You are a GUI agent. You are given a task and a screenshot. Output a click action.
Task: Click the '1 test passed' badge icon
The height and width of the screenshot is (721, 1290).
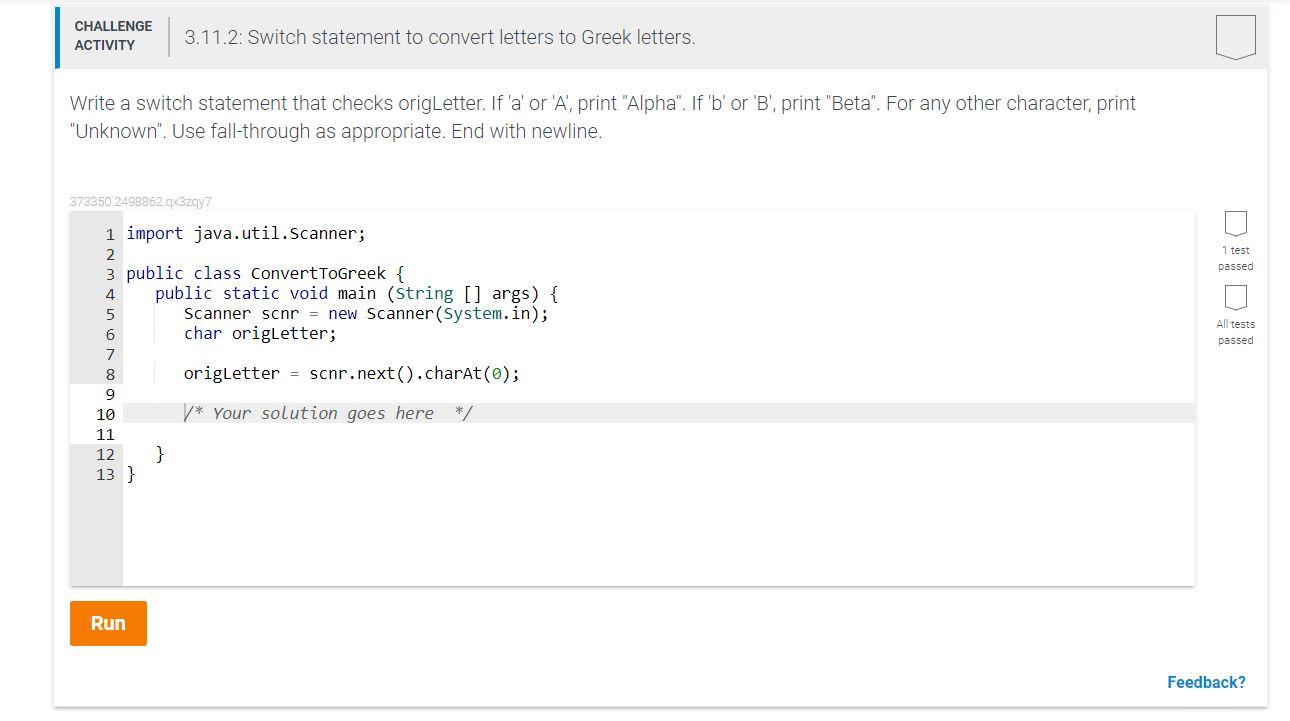(x=1236, y=224)
